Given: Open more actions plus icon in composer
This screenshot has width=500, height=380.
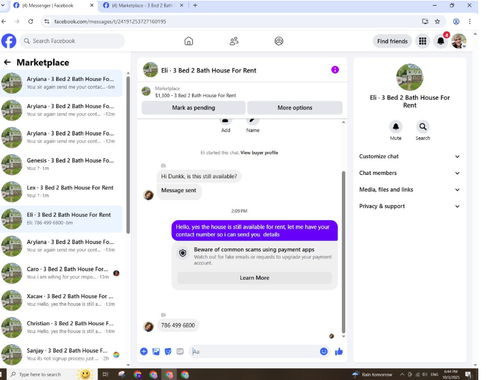Looking at the screenshot, I should pyautogui.click(x=144, y=351).
